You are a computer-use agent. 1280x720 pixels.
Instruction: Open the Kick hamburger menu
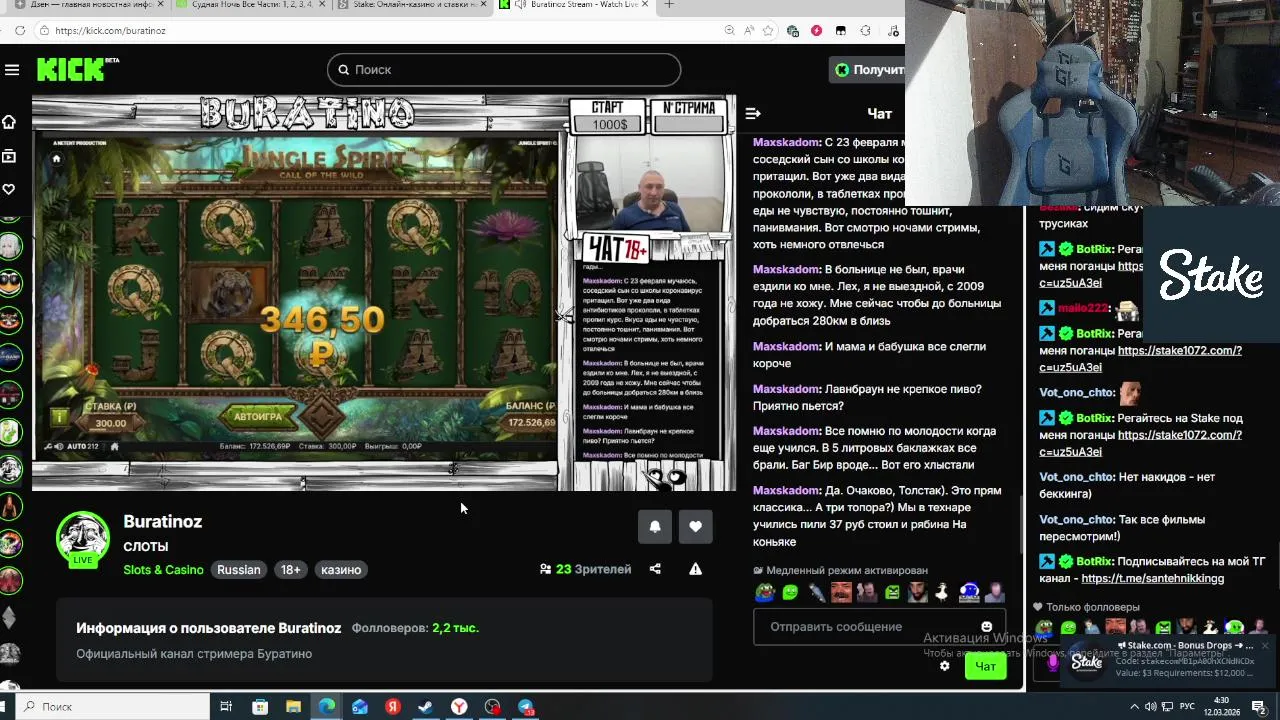point(12,69)
